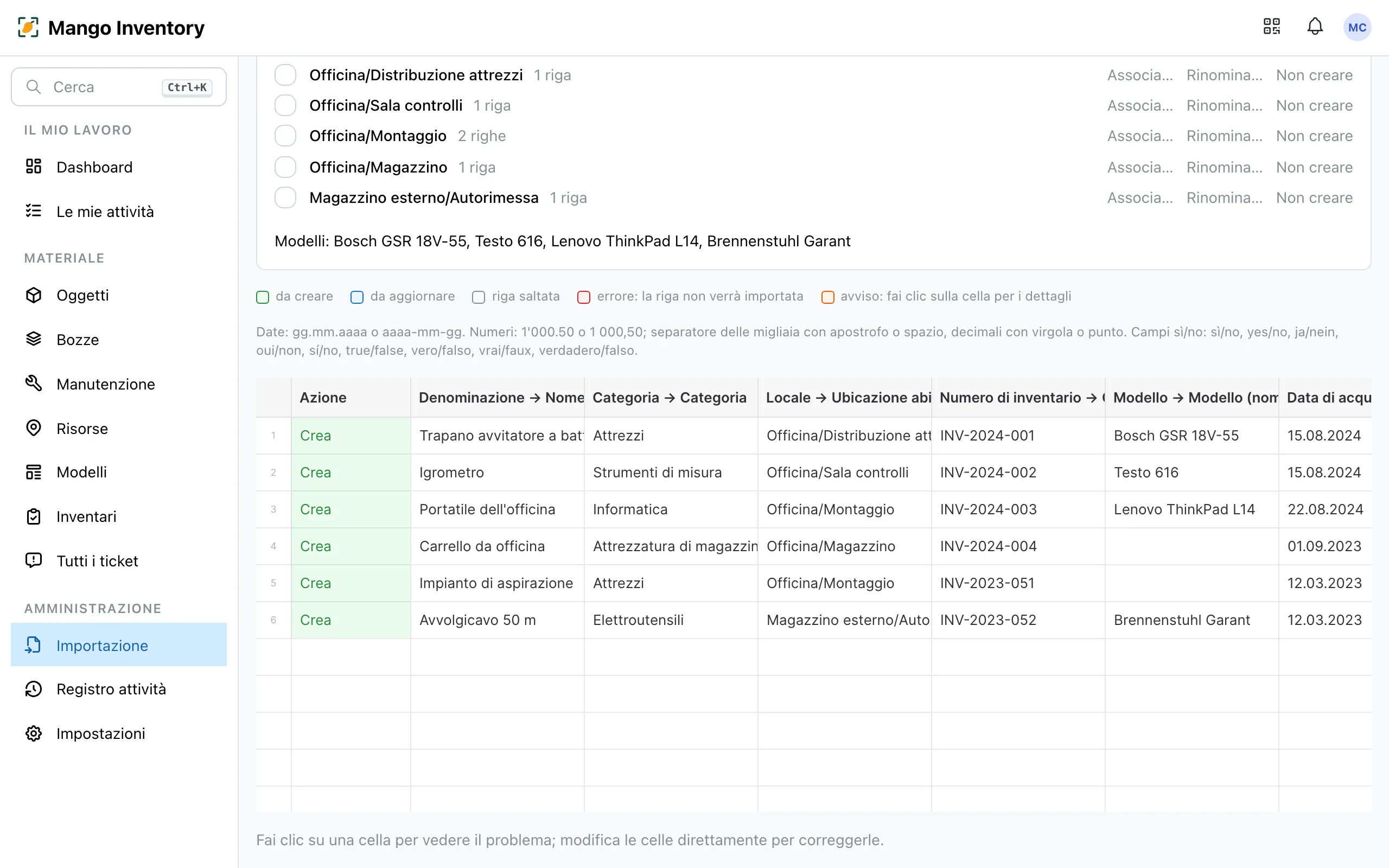Select the Magazzino esterno/Autorimessa radio button
The image size is (1389, 868).
(x=285, y=197)
